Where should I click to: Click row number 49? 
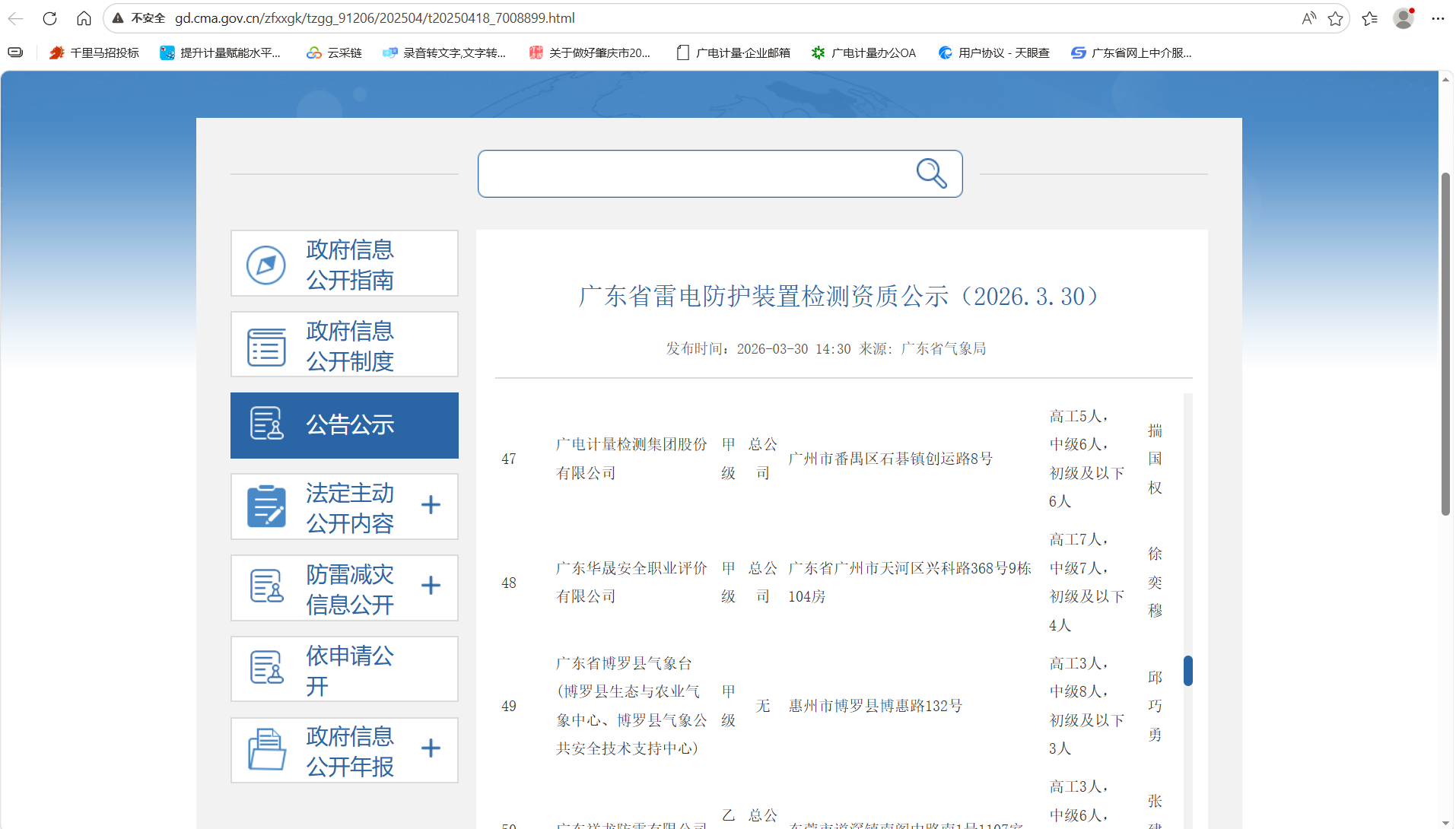tap(509, 707)
